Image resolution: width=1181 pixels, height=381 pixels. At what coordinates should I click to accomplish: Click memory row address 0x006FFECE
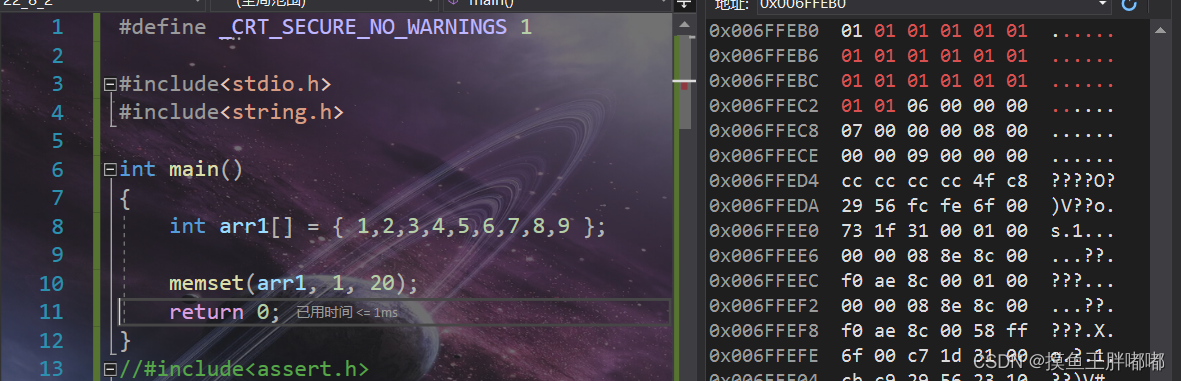tap(764, 156)
